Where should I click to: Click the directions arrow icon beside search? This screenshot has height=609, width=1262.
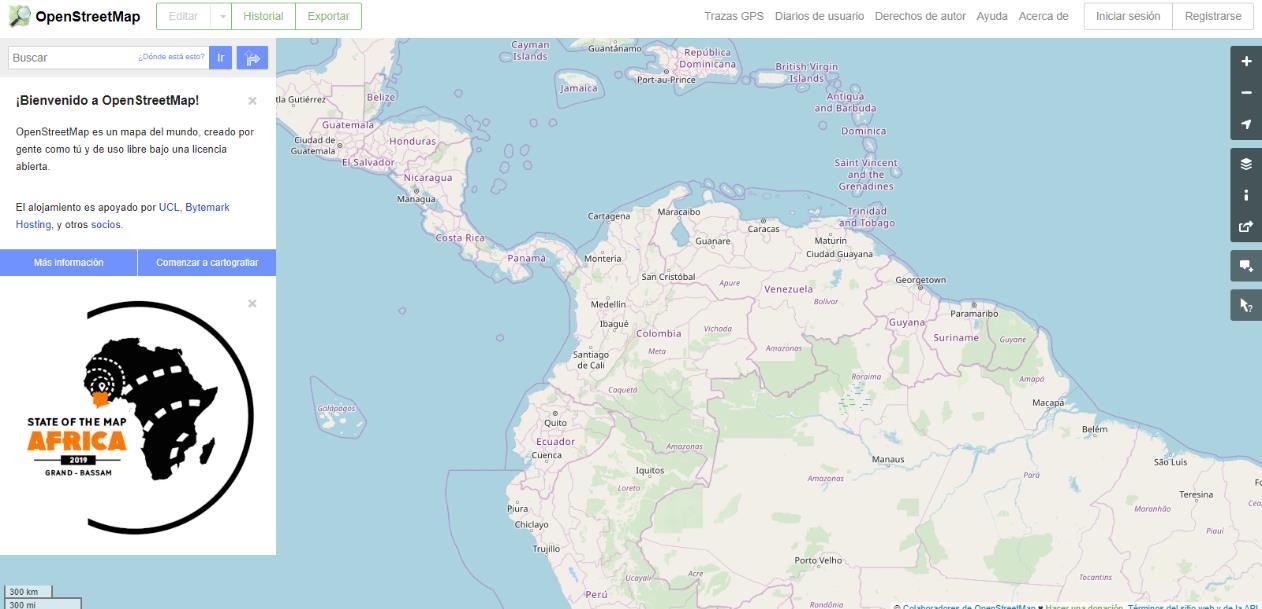(252, 58)
